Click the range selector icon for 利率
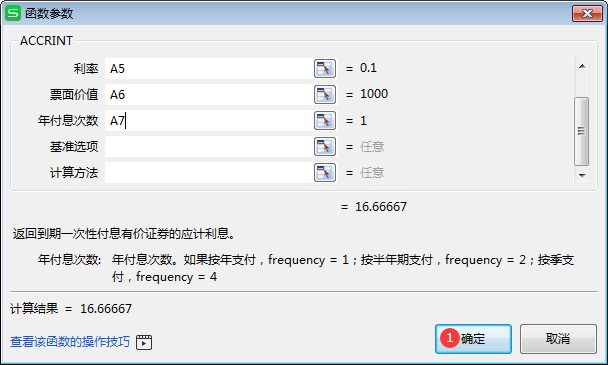The image size is (608, 365). pos(325,69)
